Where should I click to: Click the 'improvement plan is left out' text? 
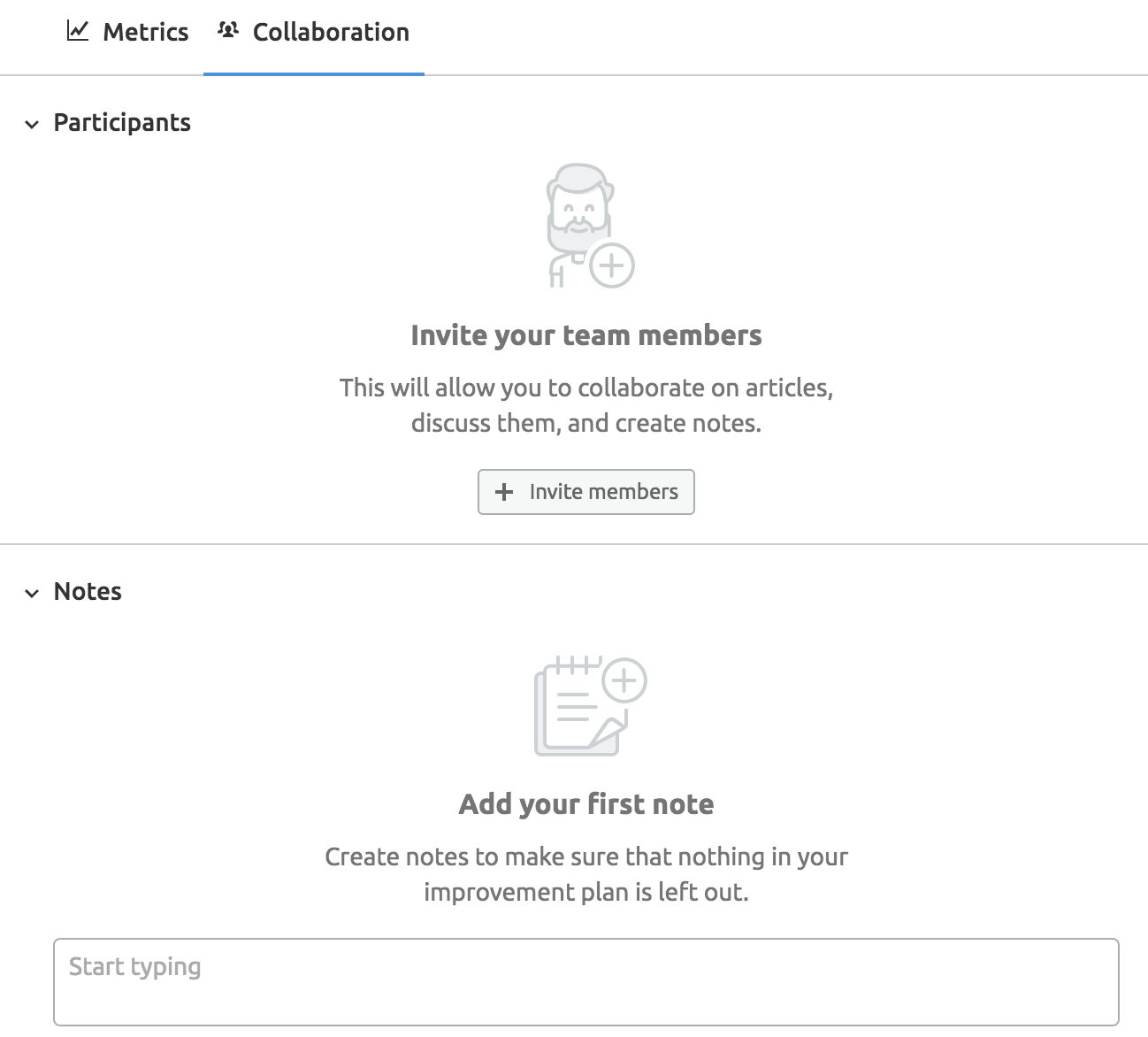[586, 892]
